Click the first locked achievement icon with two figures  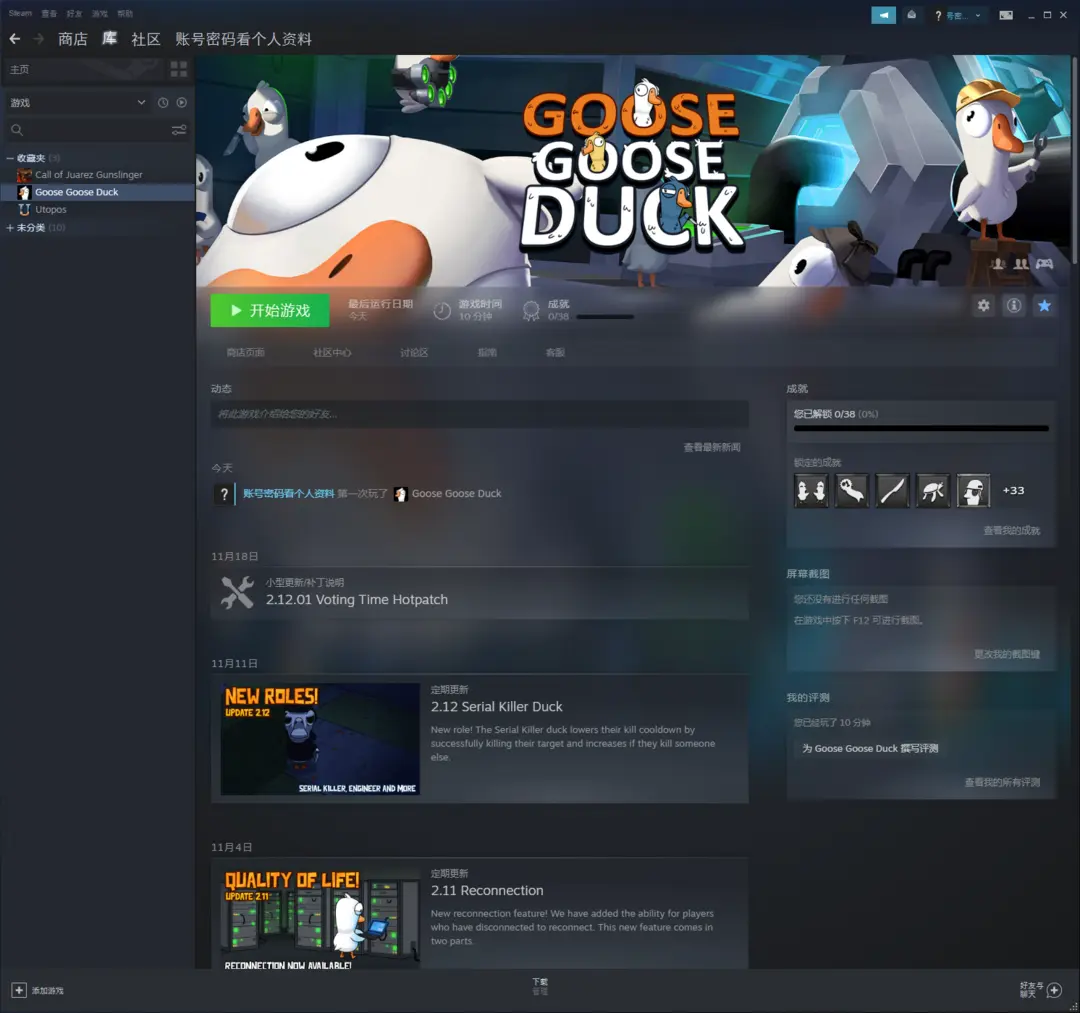coord(811,491)
